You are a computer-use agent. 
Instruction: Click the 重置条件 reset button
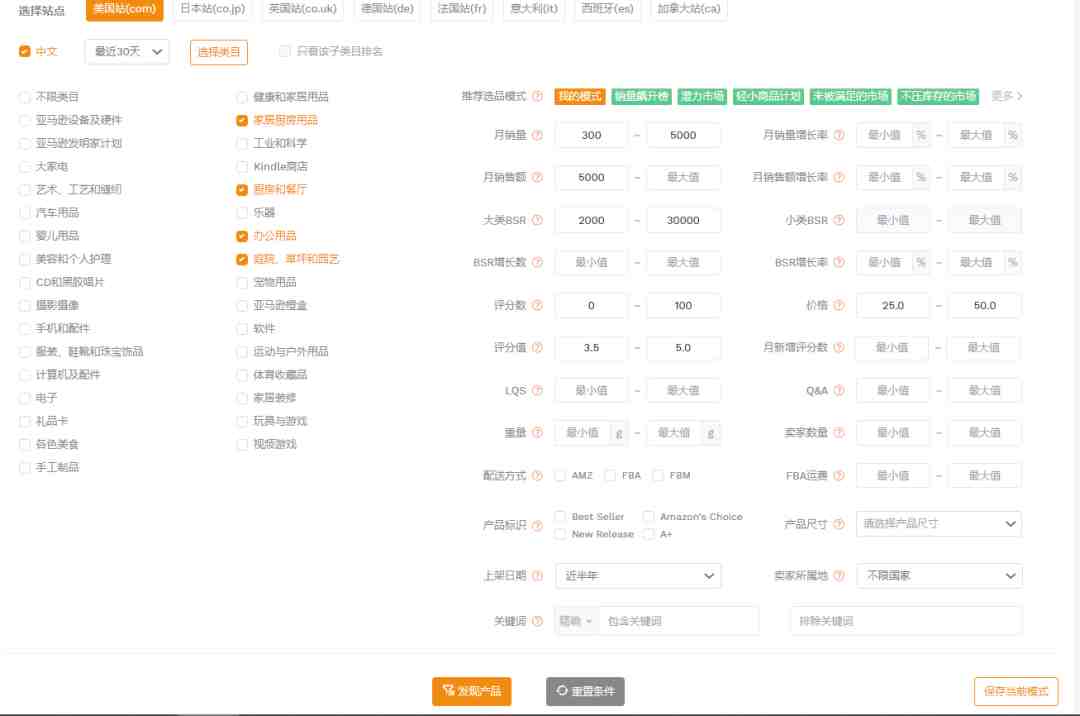coord(585,691)
